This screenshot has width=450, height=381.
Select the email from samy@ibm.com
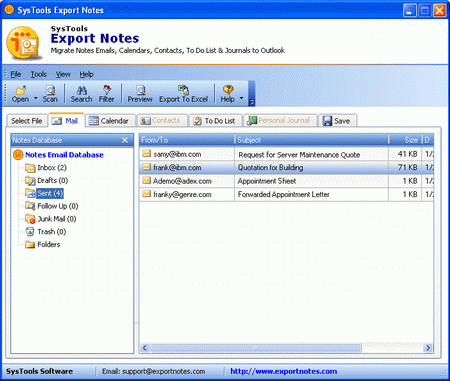coord(286,154)
